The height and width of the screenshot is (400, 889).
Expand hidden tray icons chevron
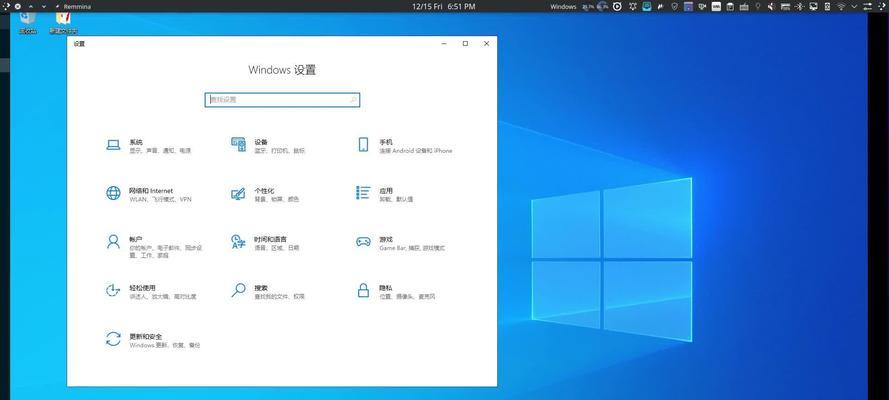854,6
